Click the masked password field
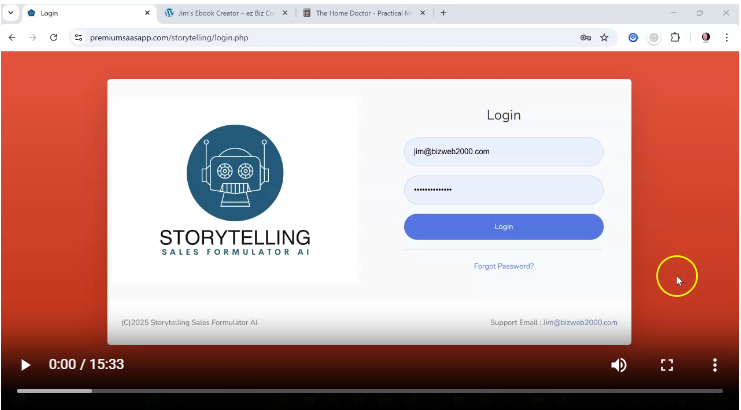 [504, 190]
